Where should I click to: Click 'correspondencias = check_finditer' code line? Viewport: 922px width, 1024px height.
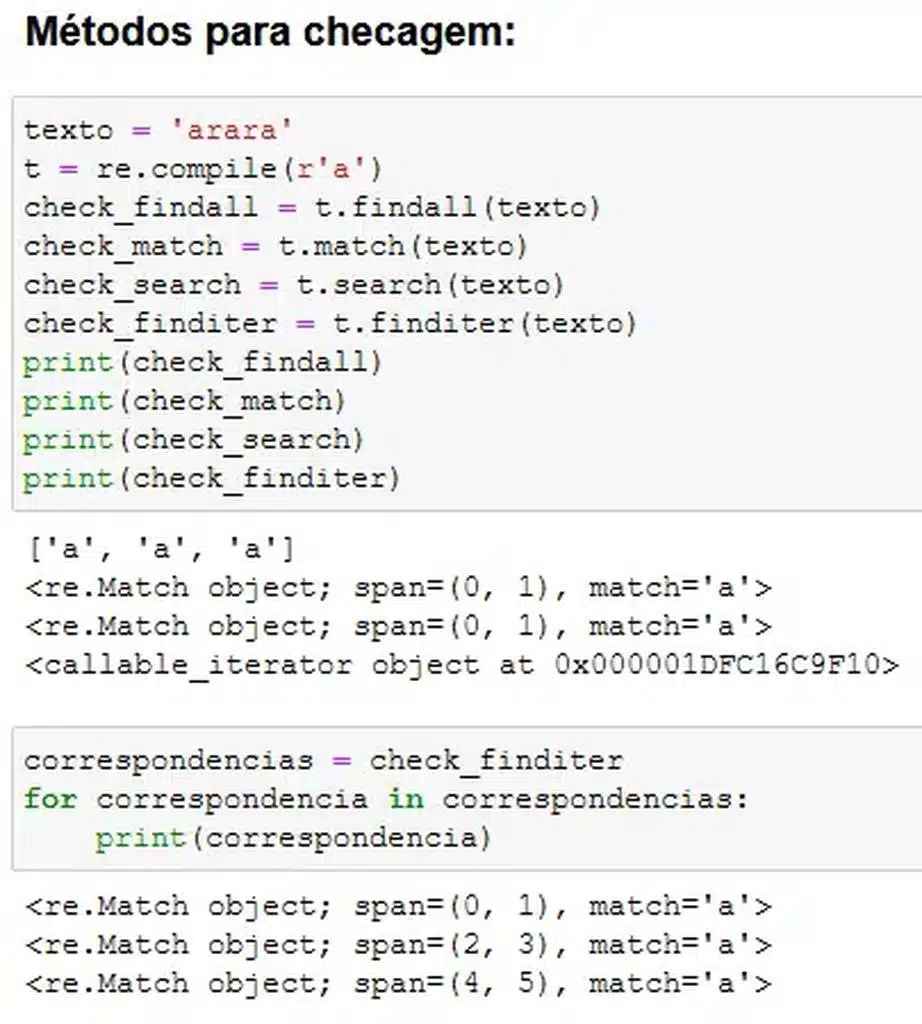click(323, 760)
